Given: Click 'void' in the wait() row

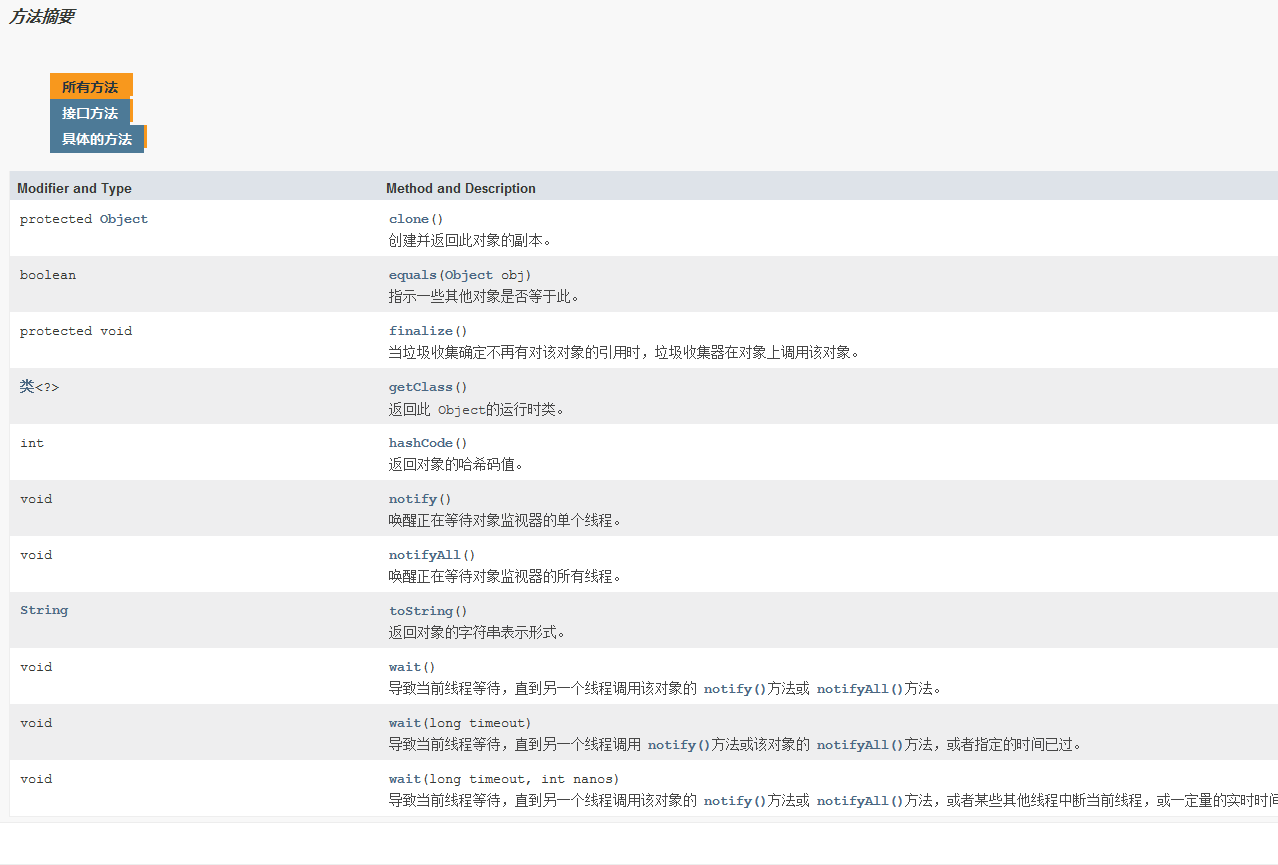Looking at the screenshot, I should point(36,667).
